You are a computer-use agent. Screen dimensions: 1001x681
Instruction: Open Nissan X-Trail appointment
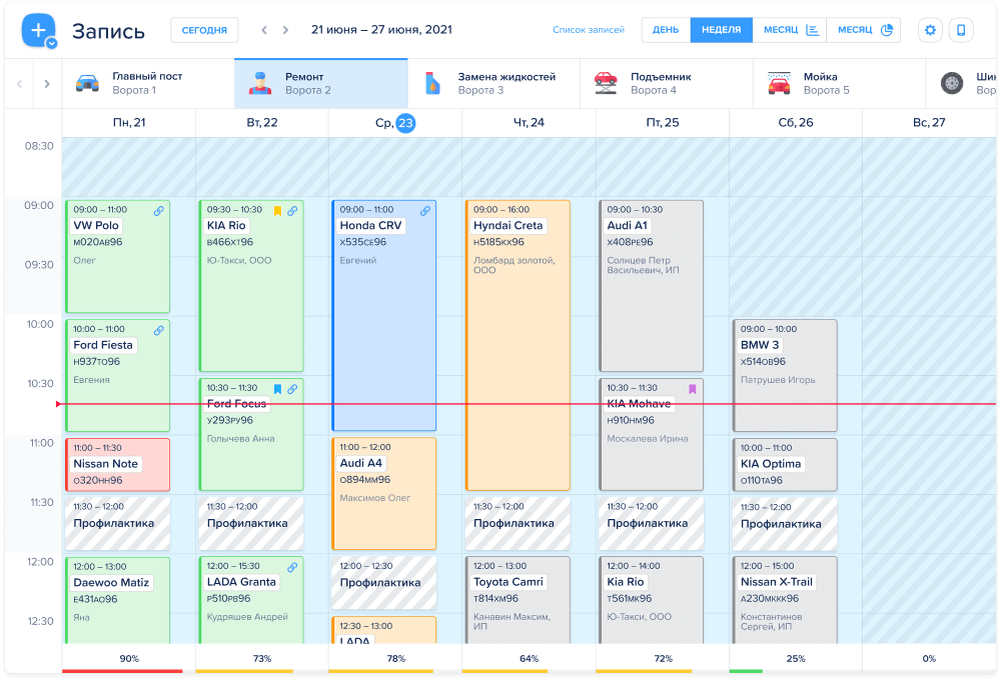(x=785, y=600)
